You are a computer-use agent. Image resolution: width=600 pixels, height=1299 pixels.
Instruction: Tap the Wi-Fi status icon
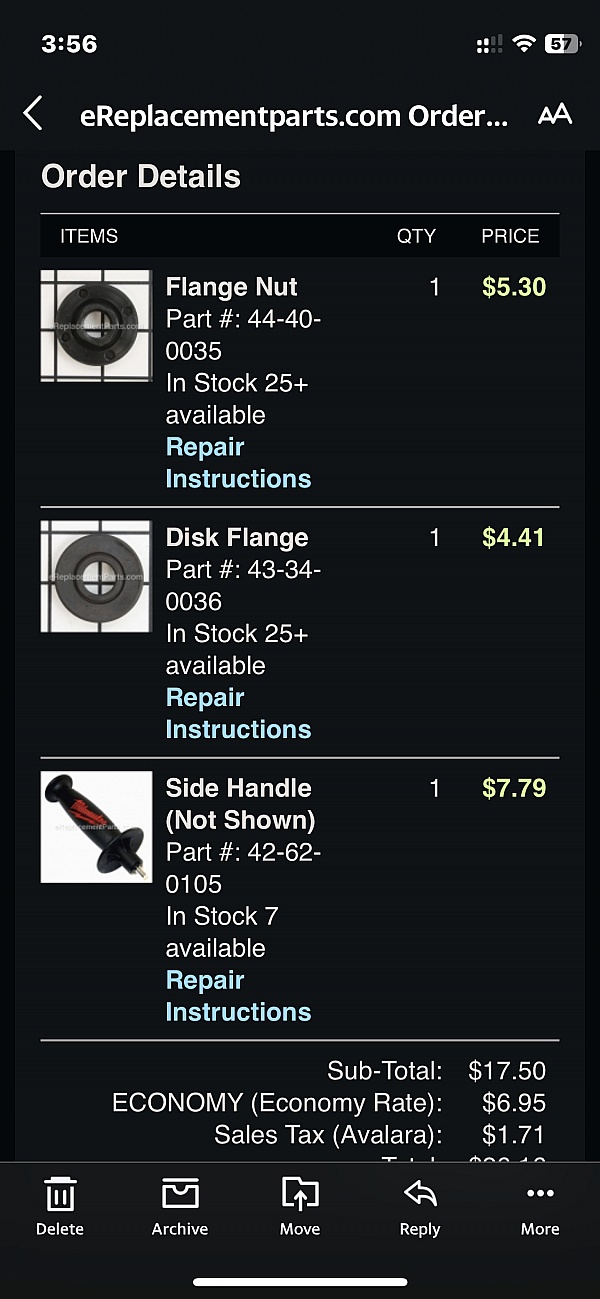pyautogui.click(x=523, y=44)
